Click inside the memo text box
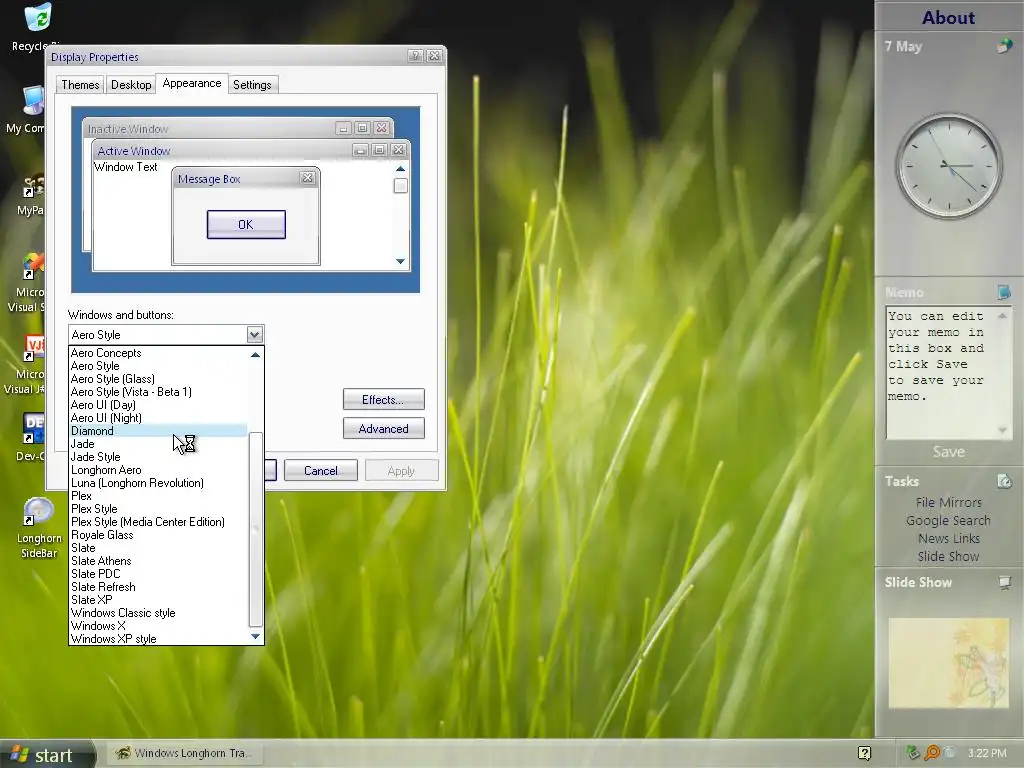The height and width of the screenshot is (768, 1024). point(940,372)
